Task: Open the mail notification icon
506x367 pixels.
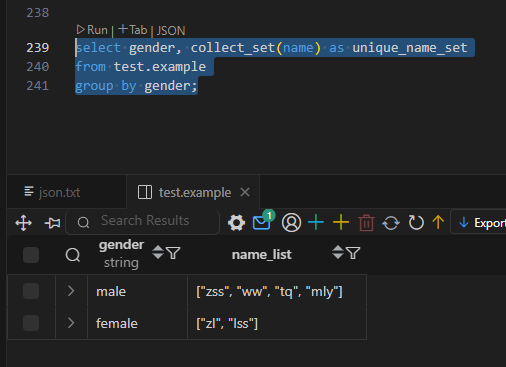Action: coord(262,222)
